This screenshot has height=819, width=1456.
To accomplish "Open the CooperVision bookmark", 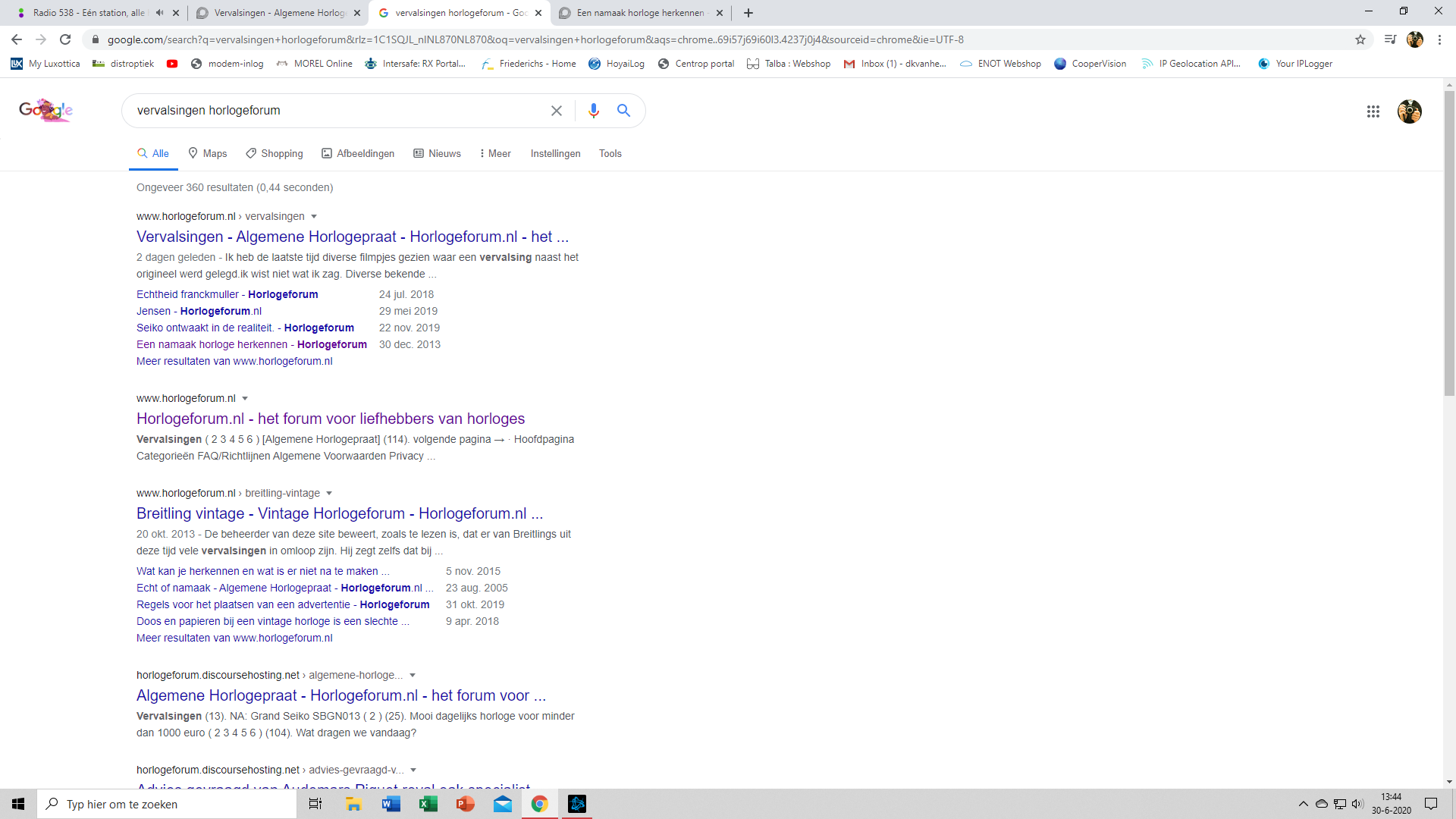I will click(1090, 64).
